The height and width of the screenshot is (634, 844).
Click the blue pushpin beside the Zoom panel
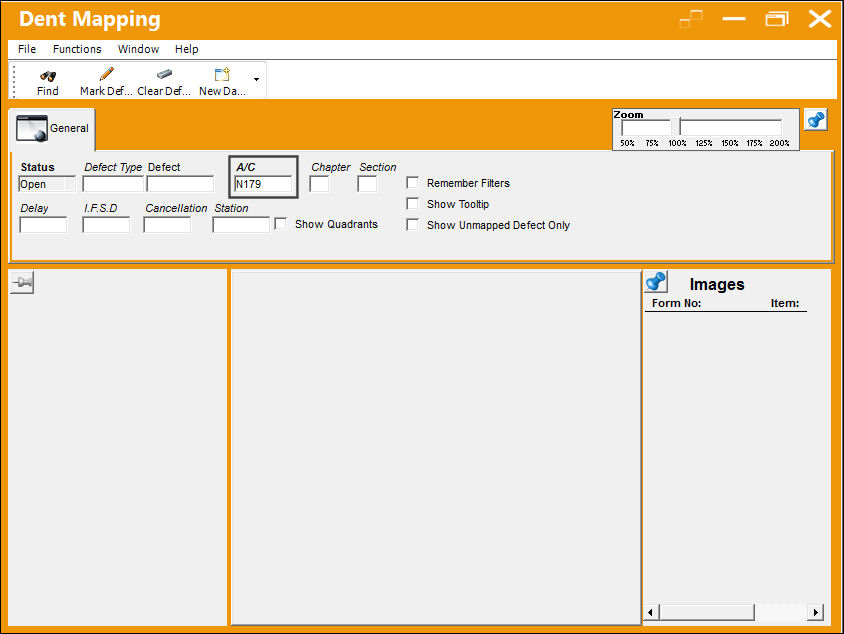[816, 119]
